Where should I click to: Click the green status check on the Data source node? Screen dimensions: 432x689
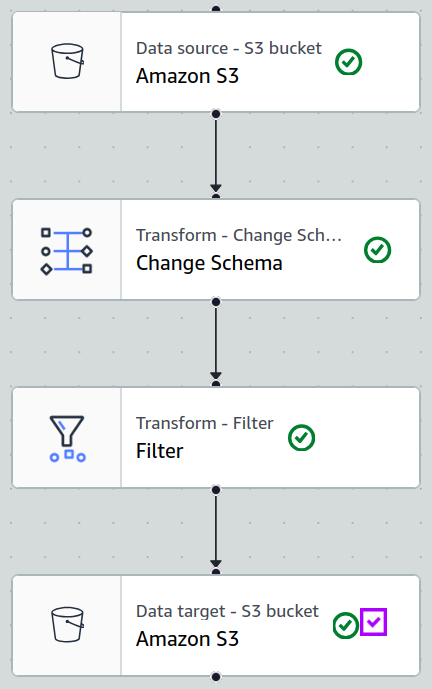pyautogui.click(x=349, y=62)
